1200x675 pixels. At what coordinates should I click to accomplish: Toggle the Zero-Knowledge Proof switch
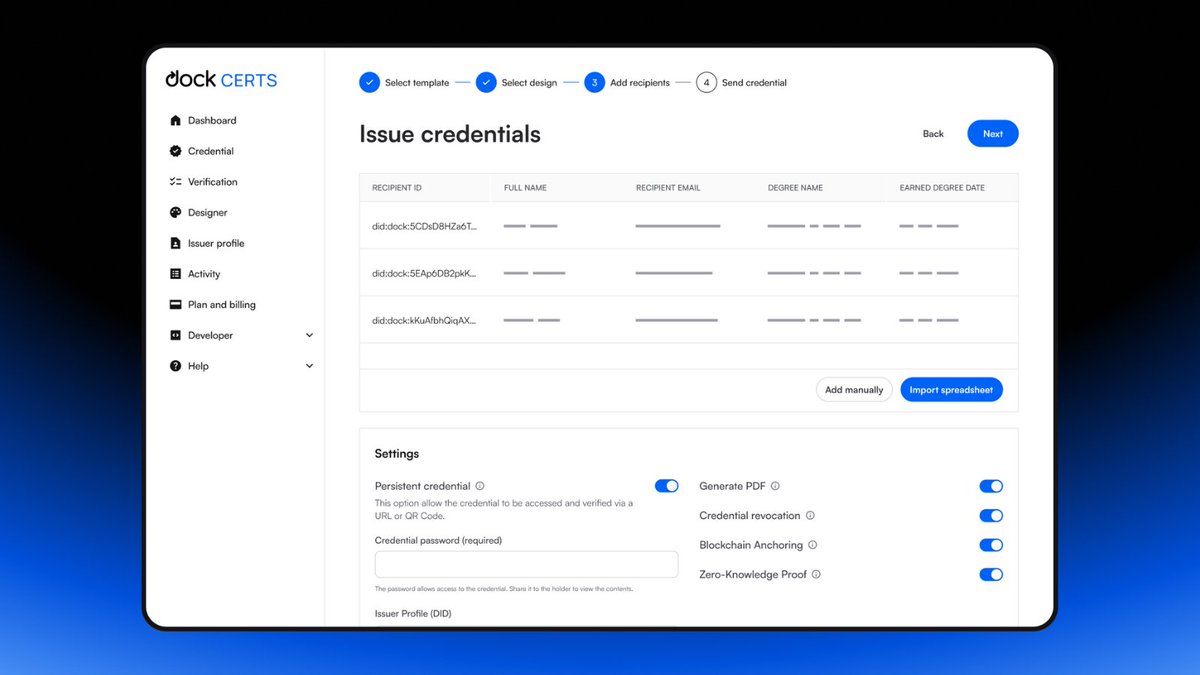click(991, 575)
